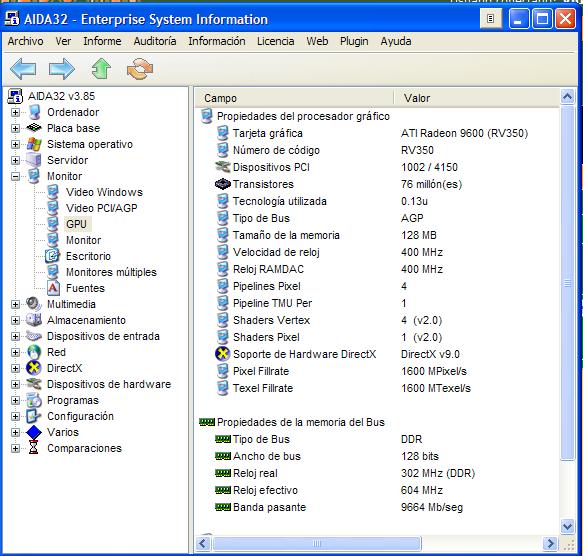Expand the Multimedia tree node

click(x=15, y=304)
